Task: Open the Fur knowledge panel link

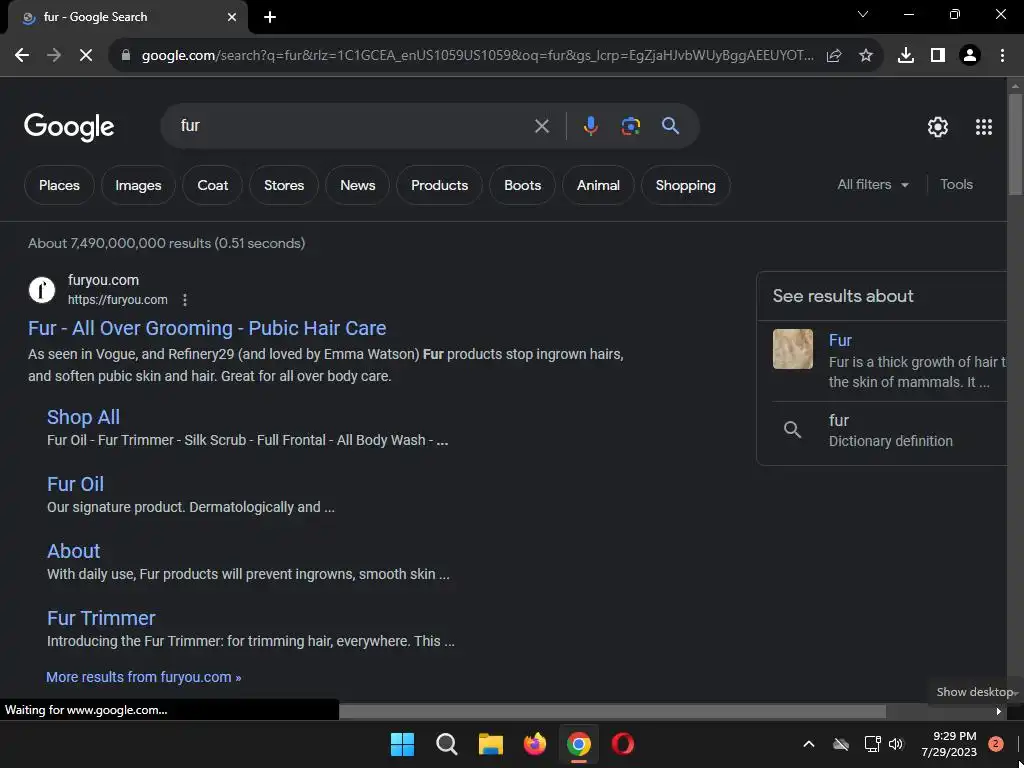Action: pos(840,340)
